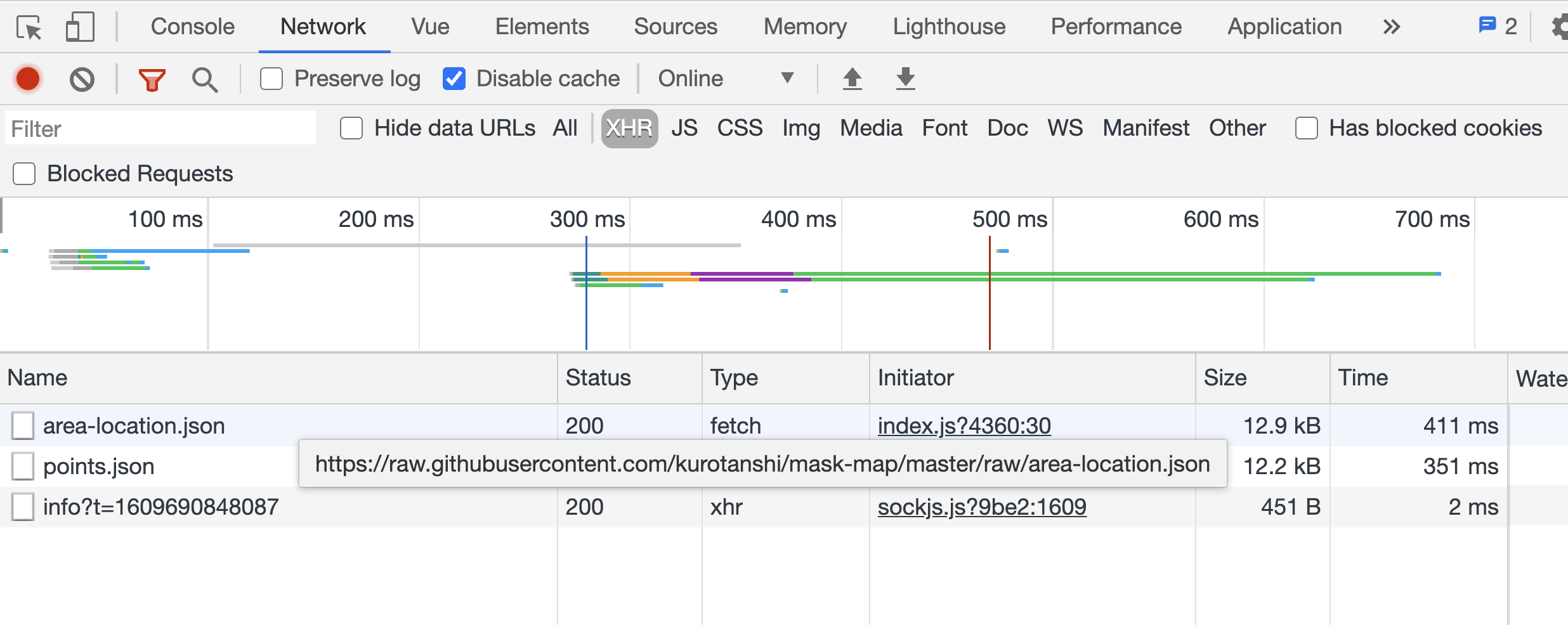Click the Waterfall column header
The height and width of the screenshot is (625, 1568).
(x=1539, y=378)
